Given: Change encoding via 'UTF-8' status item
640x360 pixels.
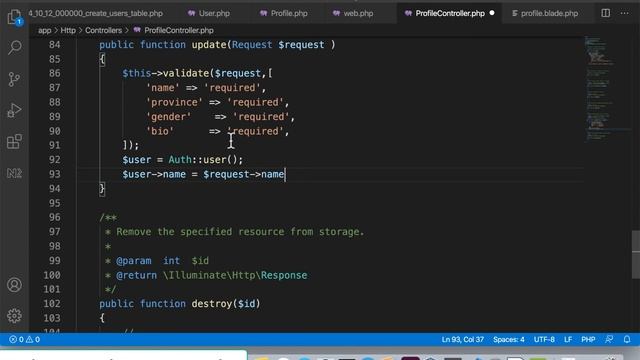Looking at the screenshot, I should (x=544, y=339).
